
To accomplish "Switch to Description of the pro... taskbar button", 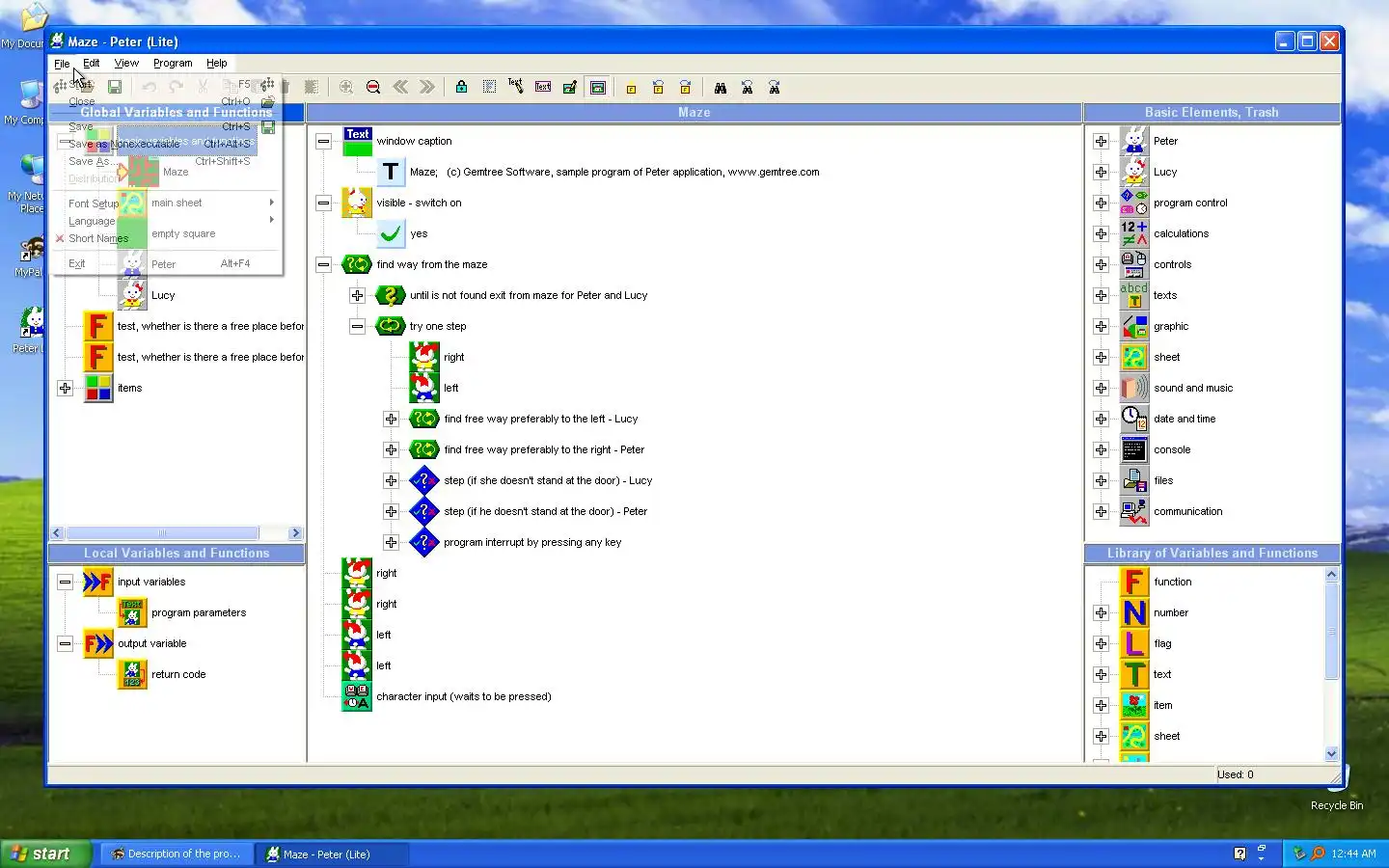I will tap(177, 854).
